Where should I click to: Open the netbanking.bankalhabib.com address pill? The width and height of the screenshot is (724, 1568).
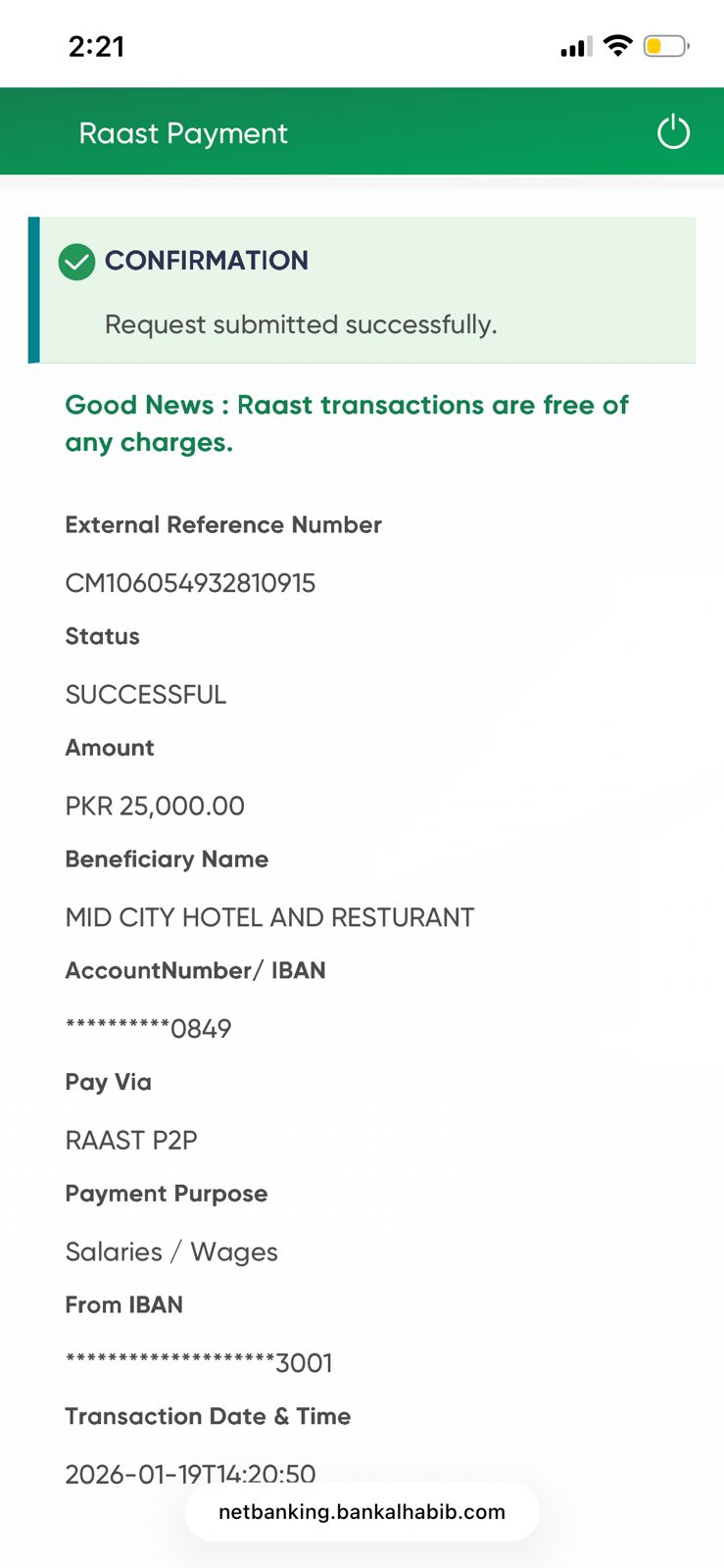(x=362, y=1511)
